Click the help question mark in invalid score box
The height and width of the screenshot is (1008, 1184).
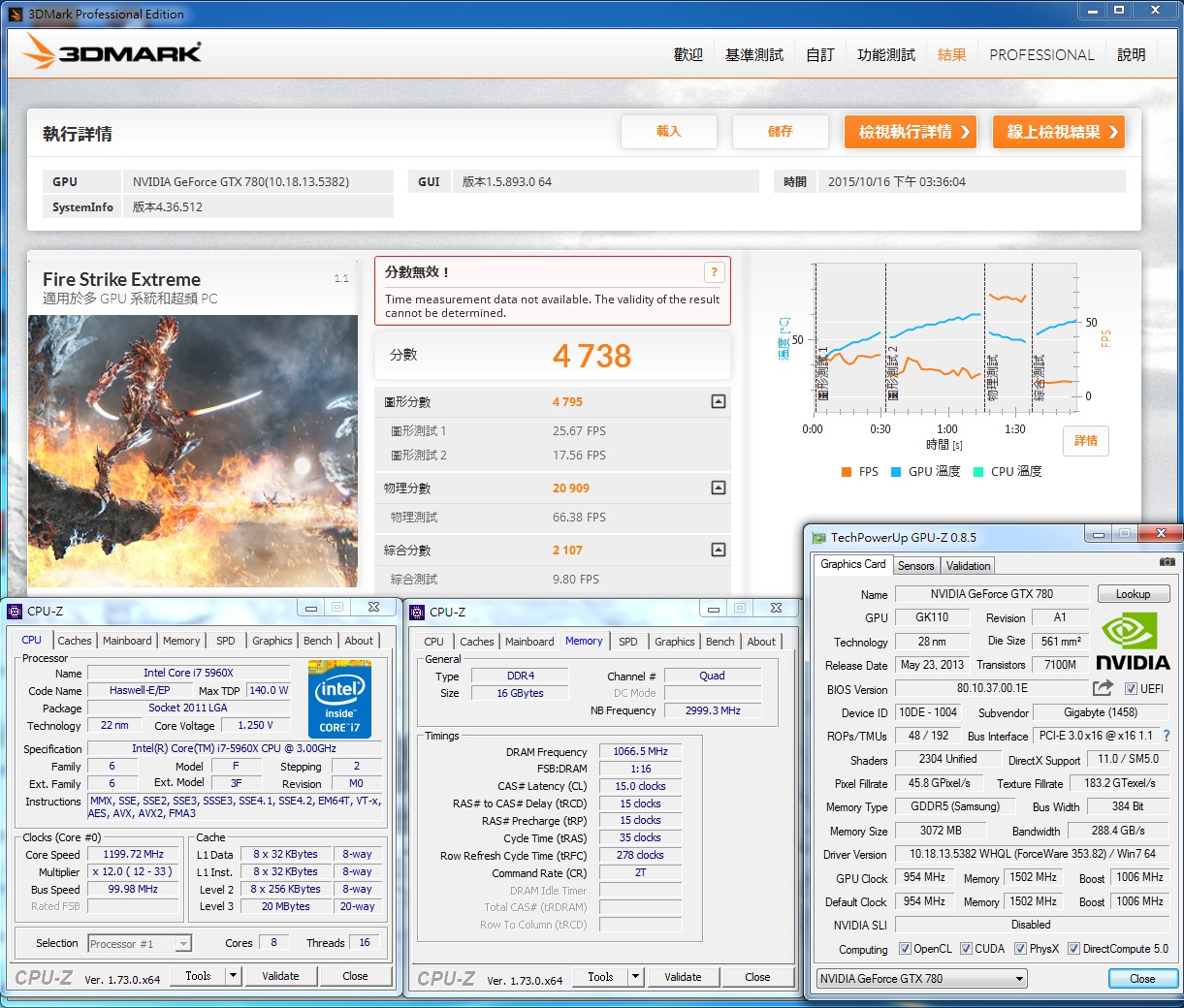pyautogui.click(x=714, y=272)
